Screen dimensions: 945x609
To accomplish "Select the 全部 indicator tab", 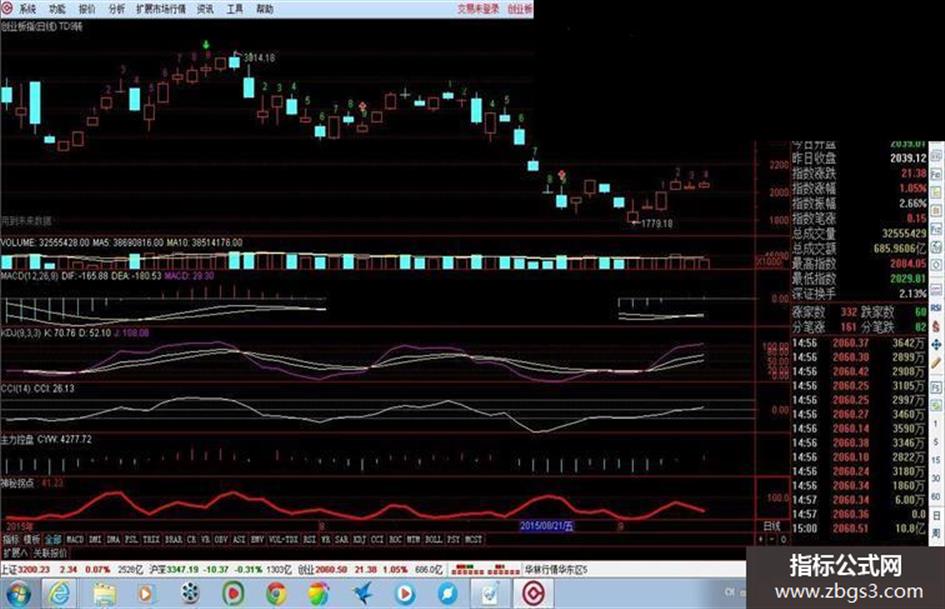I will (x=53, y=540).
